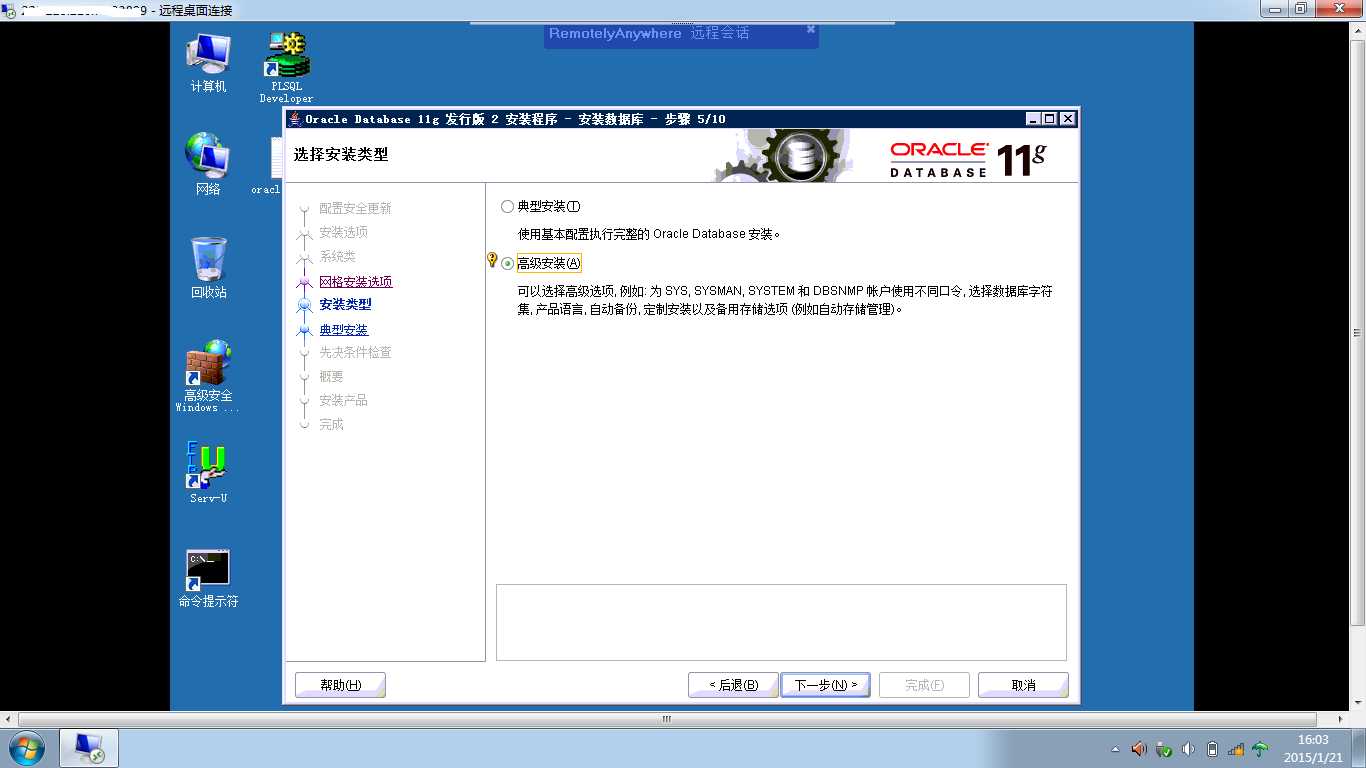Viewport: 1366px width, 768px height.
Task: Click the 安装选项 step
Action: tap(344, 232)
